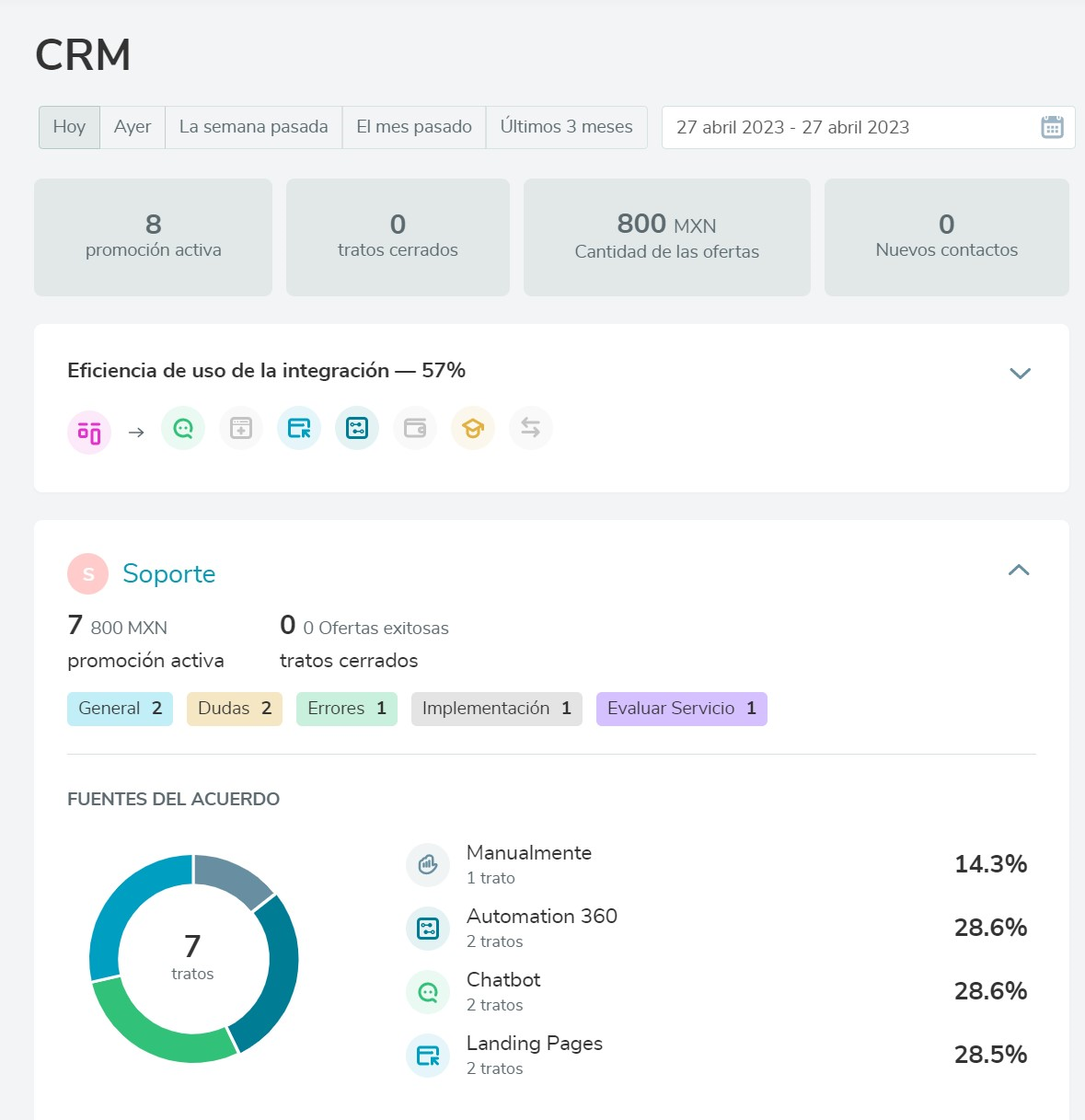The height and width of the screenshot is (1120, 1085).
Task: Expand the integration efficiency section
Action: tap(1020, 374)
